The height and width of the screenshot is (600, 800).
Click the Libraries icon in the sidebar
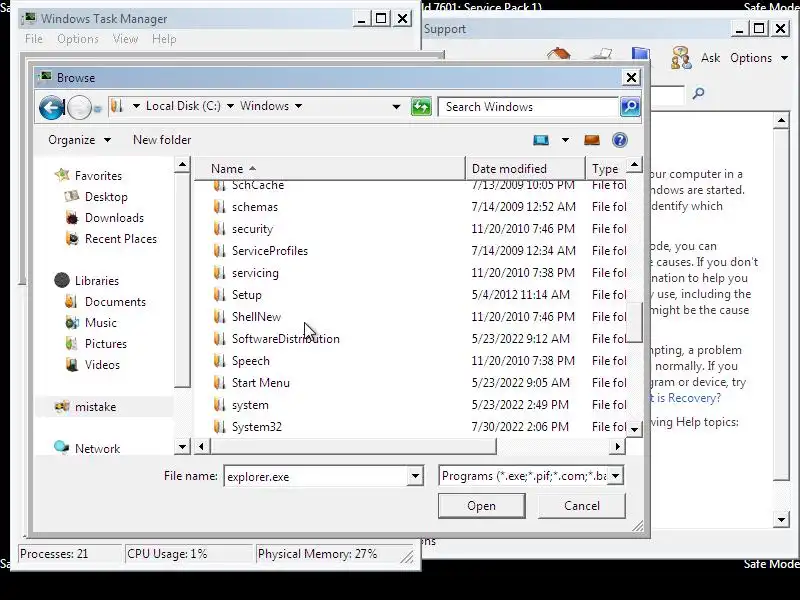click(x=62, y=280)
